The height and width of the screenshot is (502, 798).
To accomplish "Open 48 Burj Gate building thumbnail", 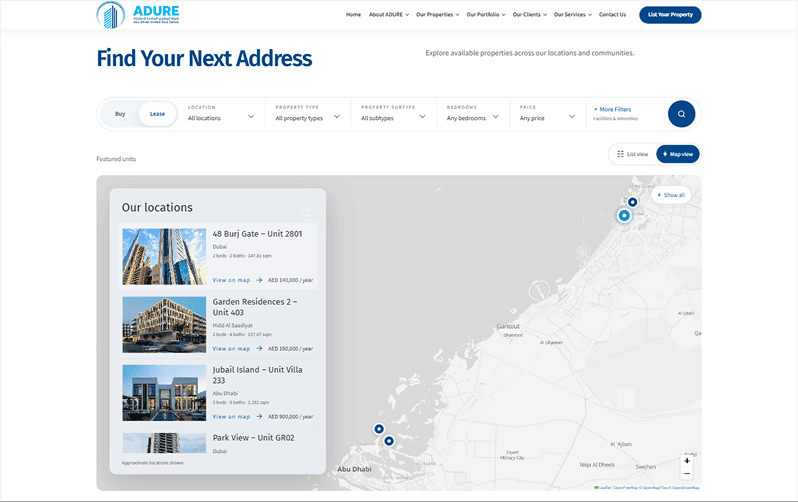I will point(164,256).
